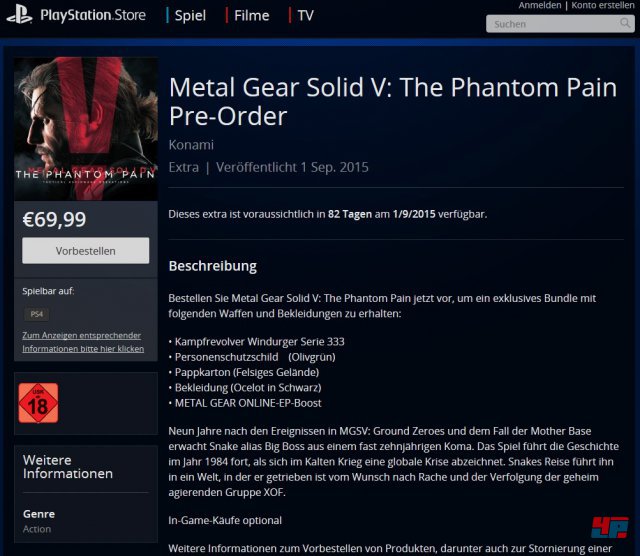Open the TV menu
The height and width of the screenshot is (556, 640).
pos(305,16)
